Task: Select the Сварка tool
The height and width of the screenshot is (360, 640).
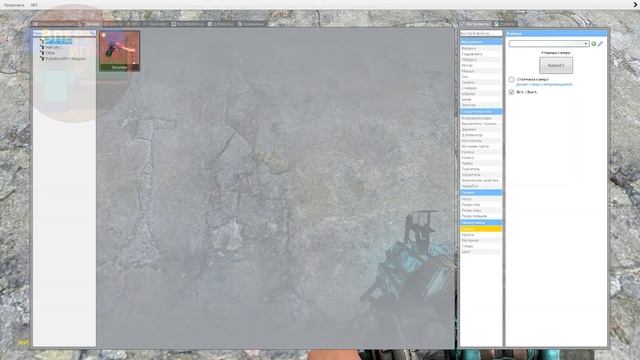Action: (x=481, y=82)
